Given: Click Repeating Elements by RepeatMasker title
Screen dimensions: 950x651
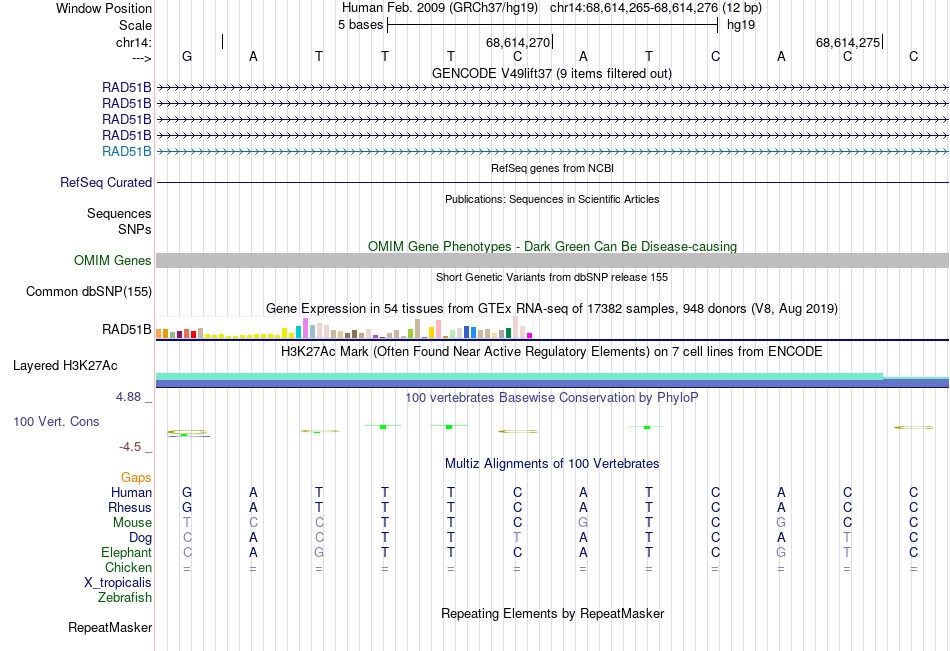Looking at the screenshot, I should point(552,613).
